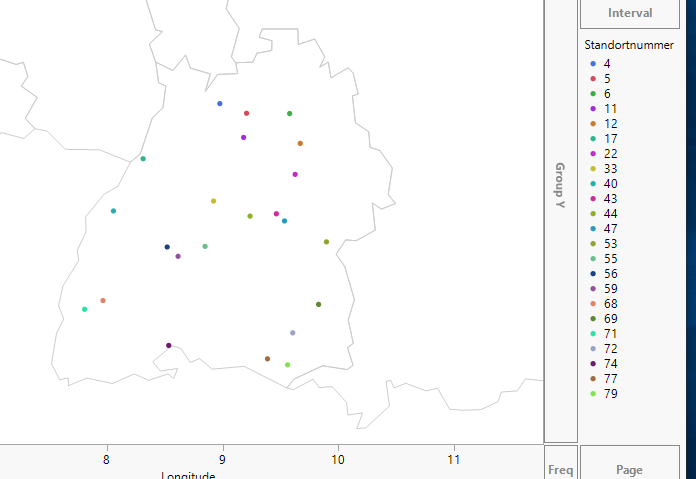Select the magenta Standort 22 map point
The height and width of the screenshot is (479, 696).
click(x=295, y=174)
